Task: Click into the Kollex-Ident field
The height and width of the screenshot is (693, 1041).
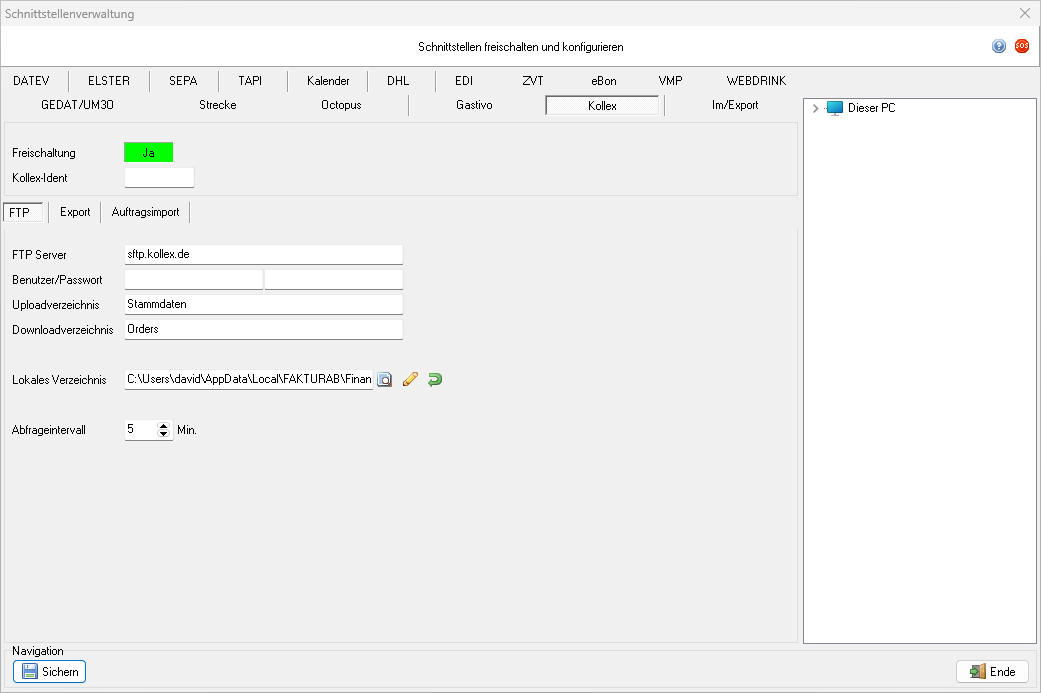Action: pos(159,178)
